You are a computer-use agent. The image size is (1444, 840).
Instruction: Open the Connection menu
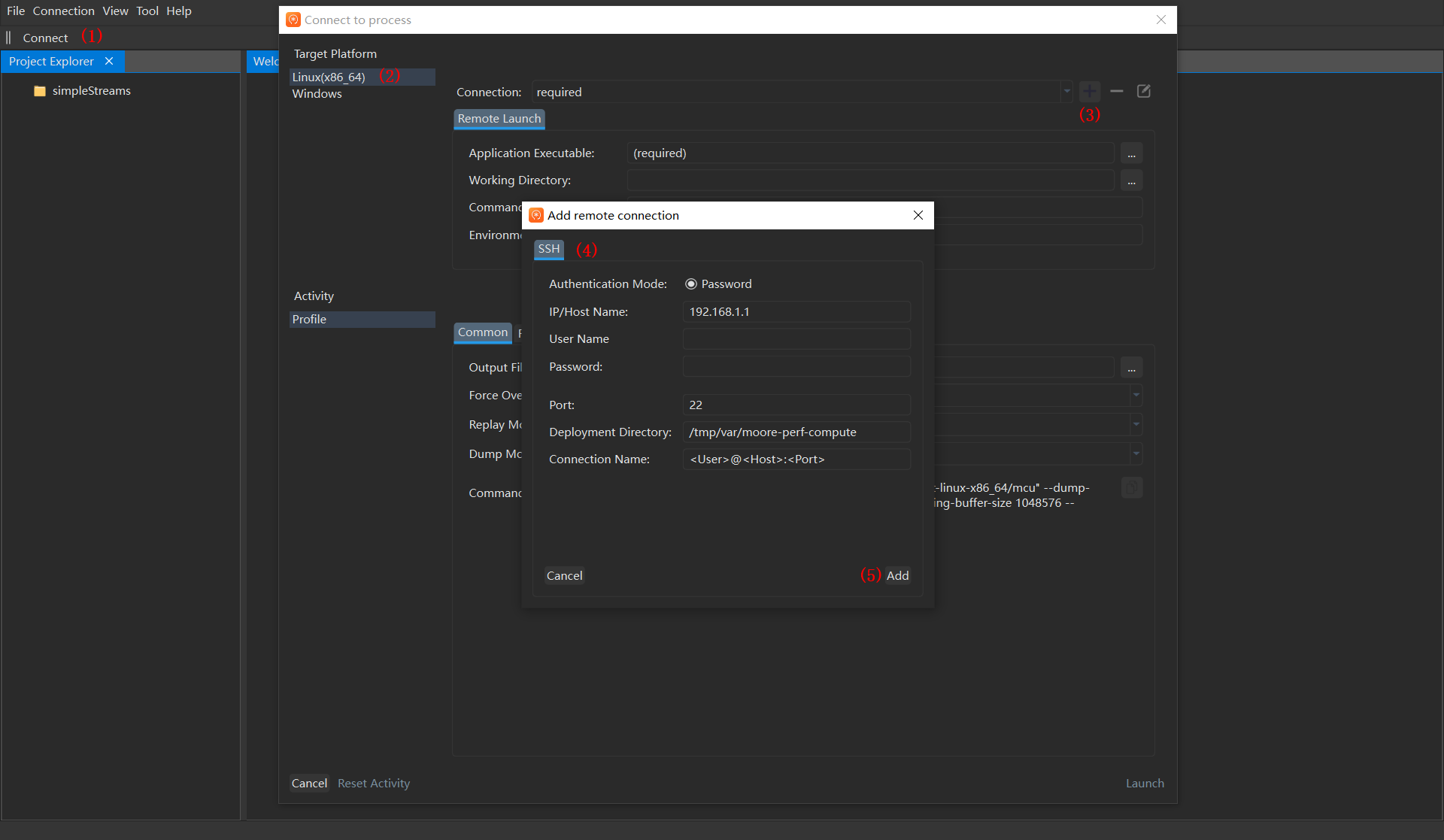pyautogui.click(x=63, y=11)
